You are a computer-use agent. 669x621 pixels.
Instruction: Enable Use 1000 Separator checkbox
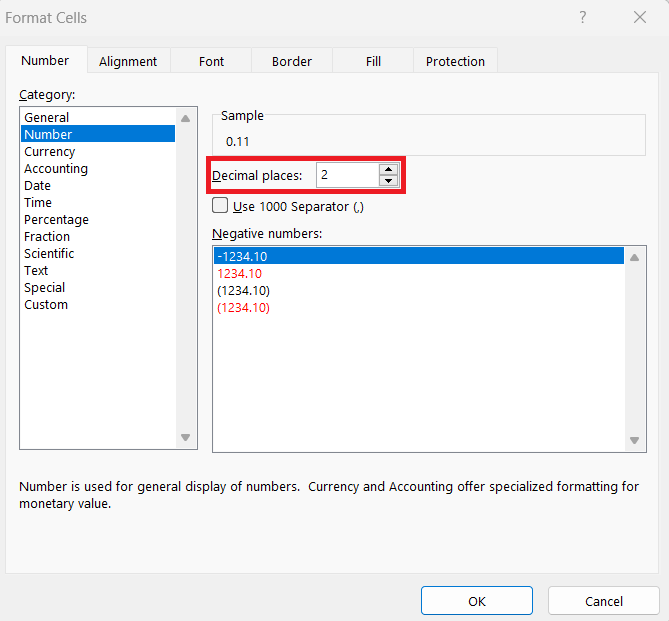point(220,205)
